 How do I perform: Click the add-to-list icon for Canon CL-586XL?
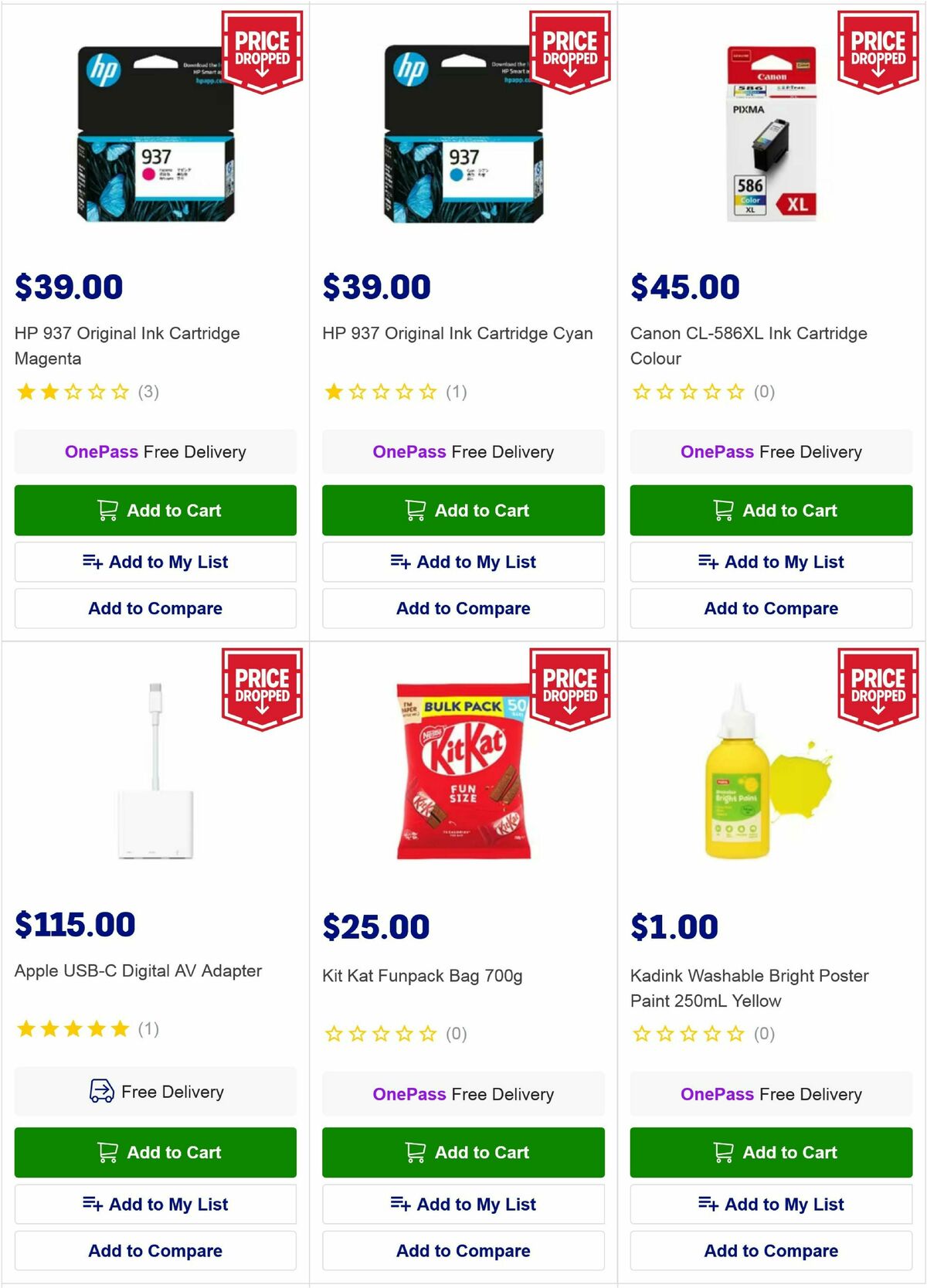(x=708, y=562)
